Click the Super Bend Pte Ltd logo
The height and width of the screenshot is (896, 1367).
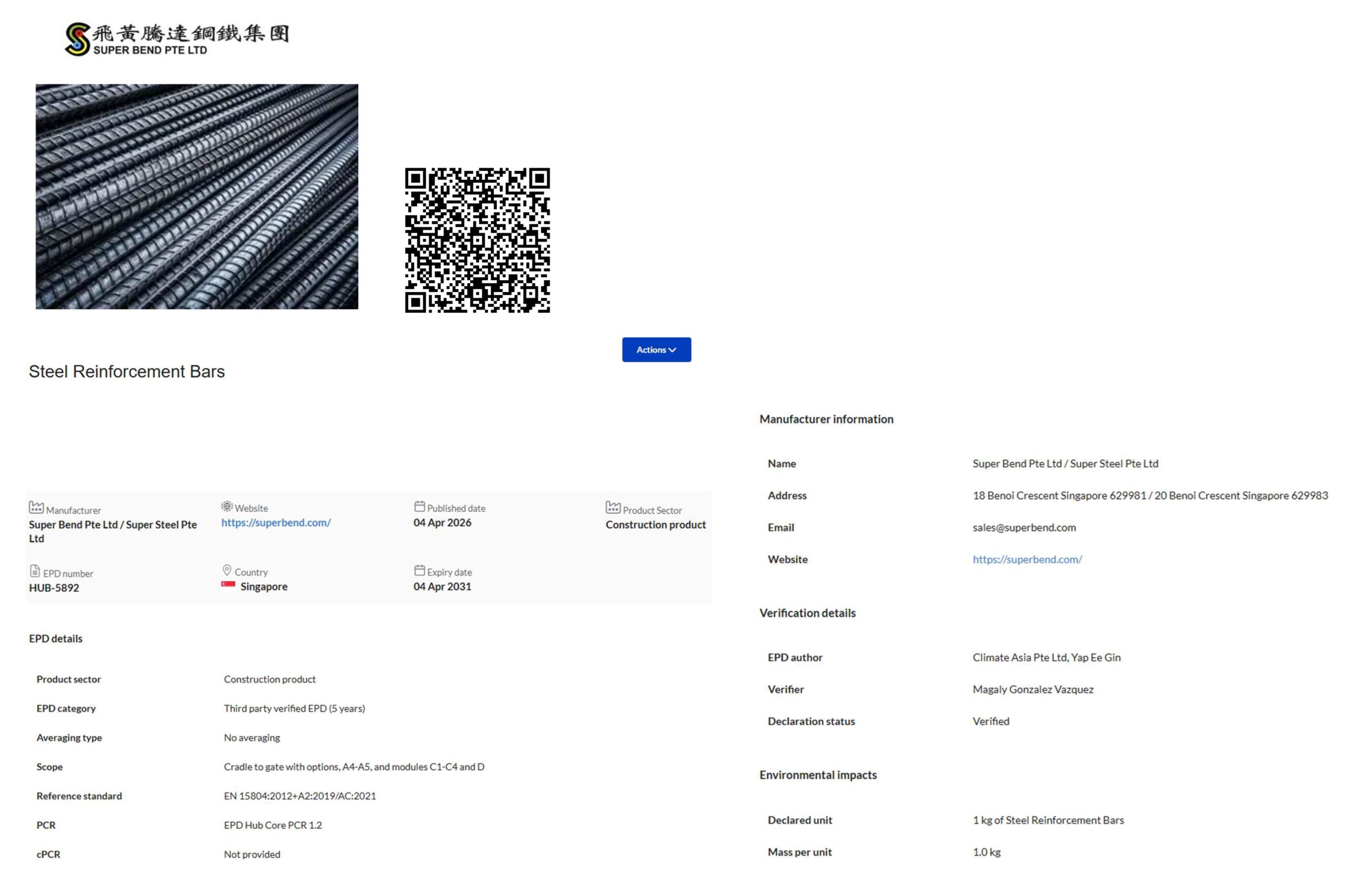click(x=176, y=39)
